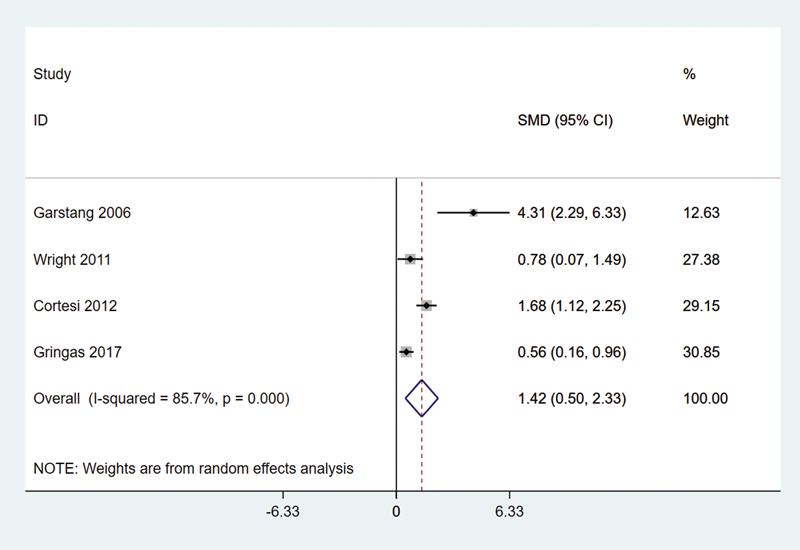Click the SMD (95% CI) column header
800x550 pixels.
[x=565, y=120]
